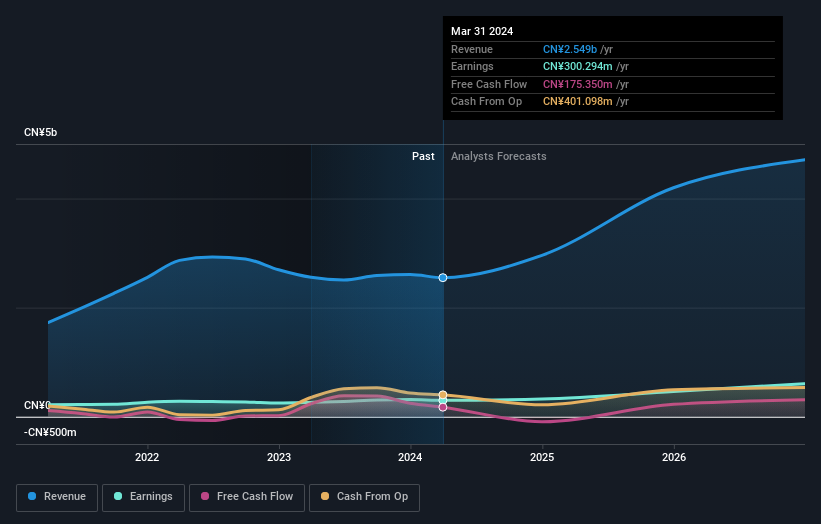821x524 pixels.
Task: Click the pink Free Cash Flow data marker
Action: coord(443,407)
